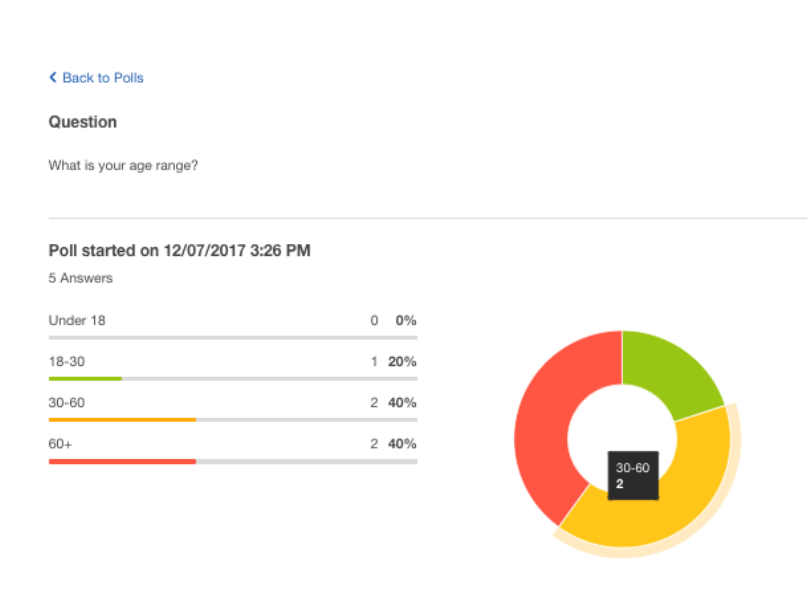Click the empty Under 18 progress bar

tap(233, 338)
